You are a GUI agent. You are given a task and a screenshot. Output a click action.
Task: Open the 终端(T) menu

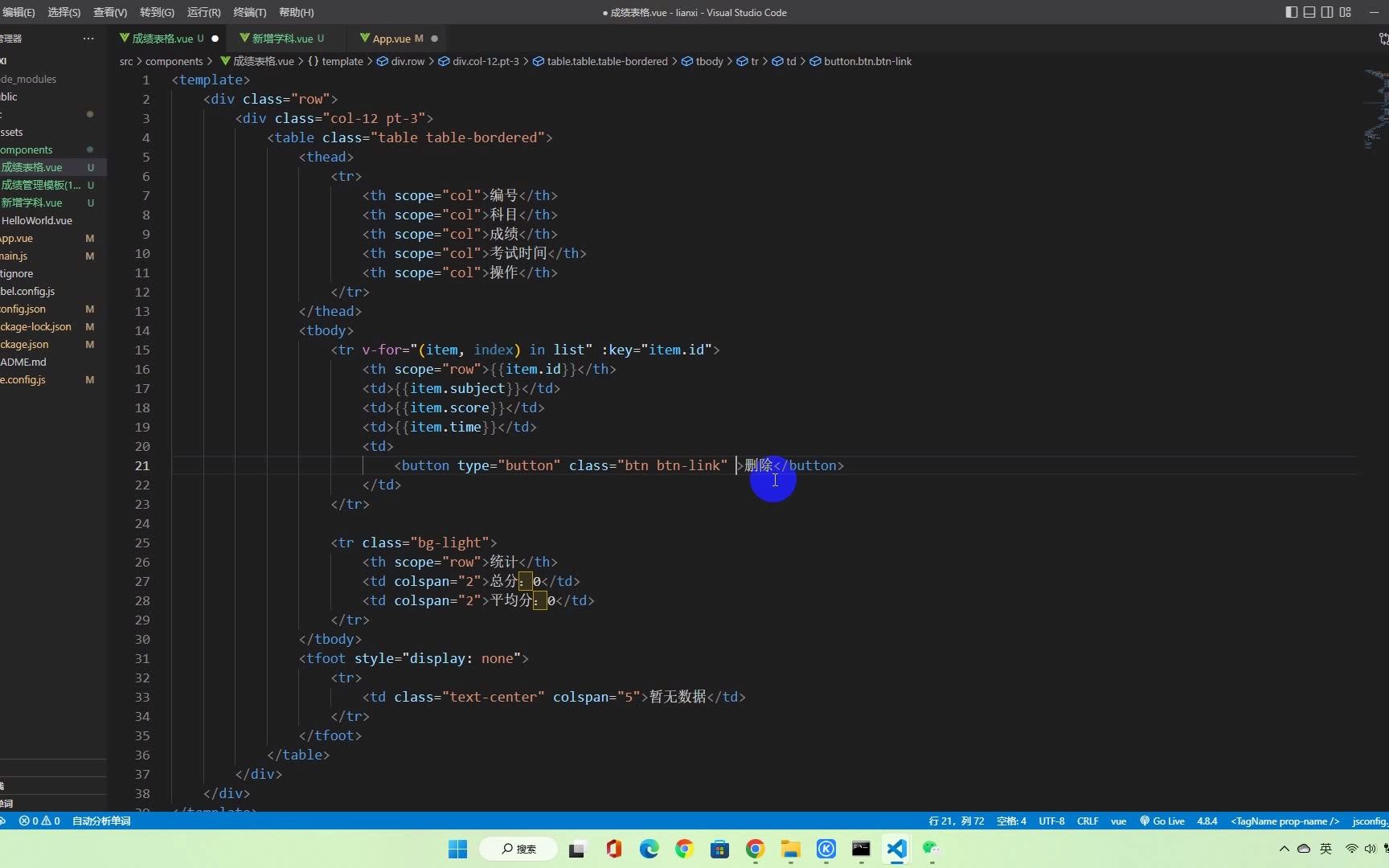point(249,12)
